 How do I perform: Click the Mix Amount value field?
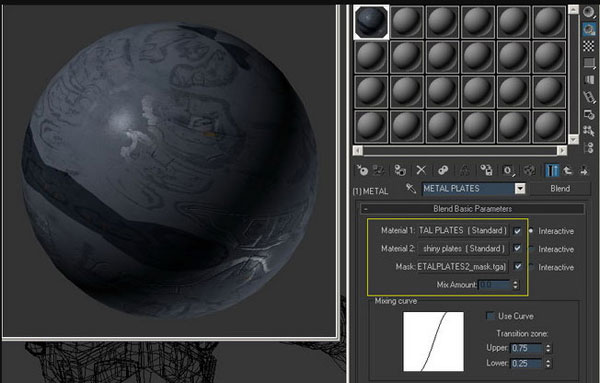click(x=494, y=285)
